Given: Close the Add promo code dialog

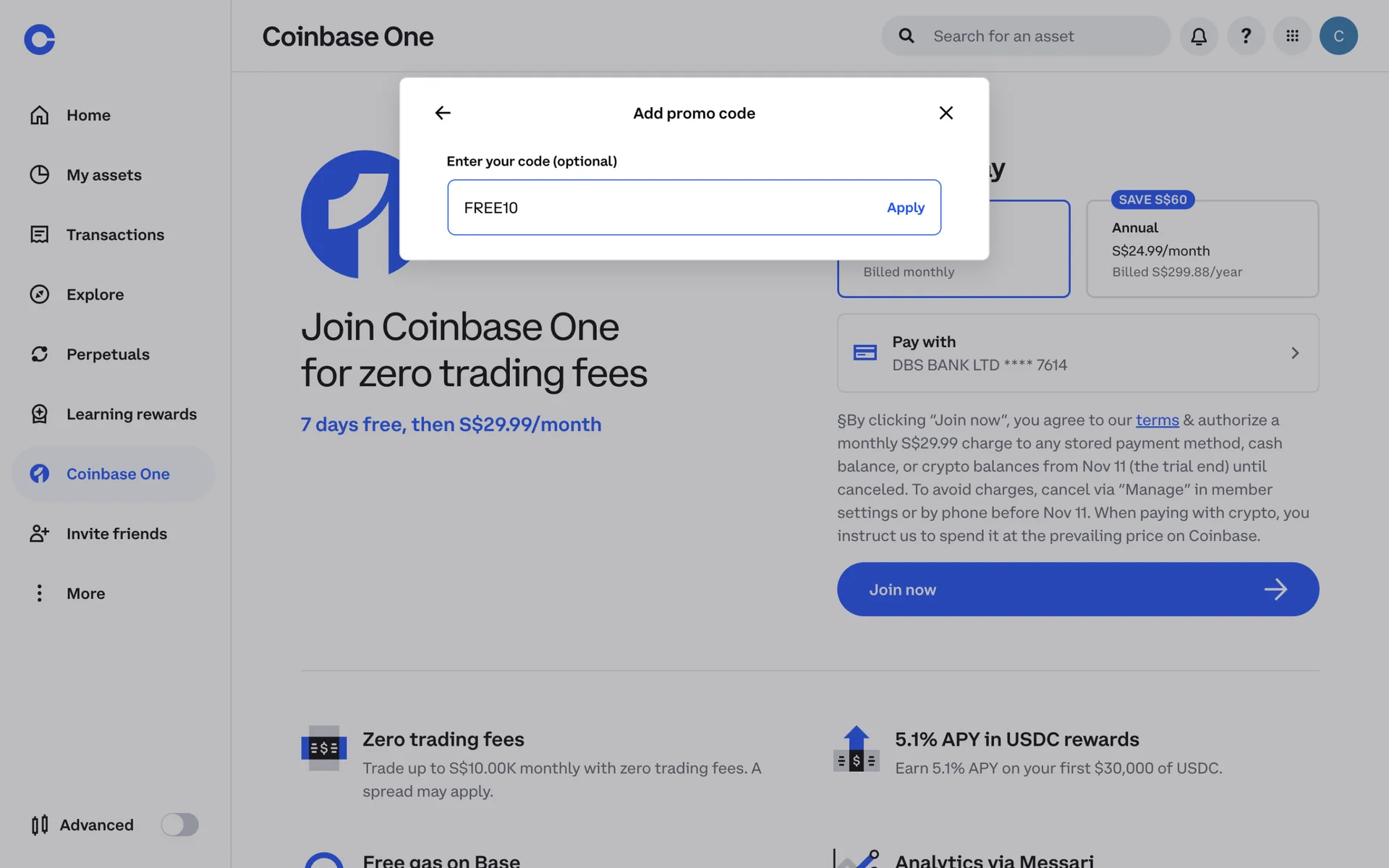Looking at the screenshot, I should point(946,113).
